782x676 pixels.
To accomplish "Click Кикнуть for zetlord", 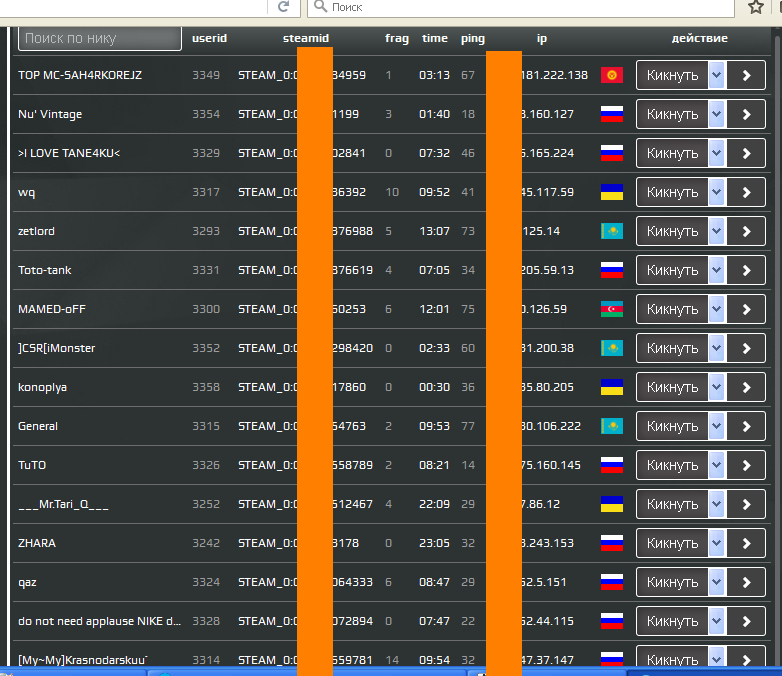I will [x=672, y=231].
